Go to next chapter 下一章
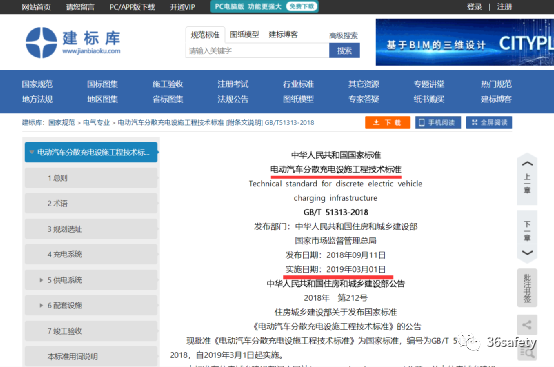Viewport: 554px width, 367px height. point(527,237)
